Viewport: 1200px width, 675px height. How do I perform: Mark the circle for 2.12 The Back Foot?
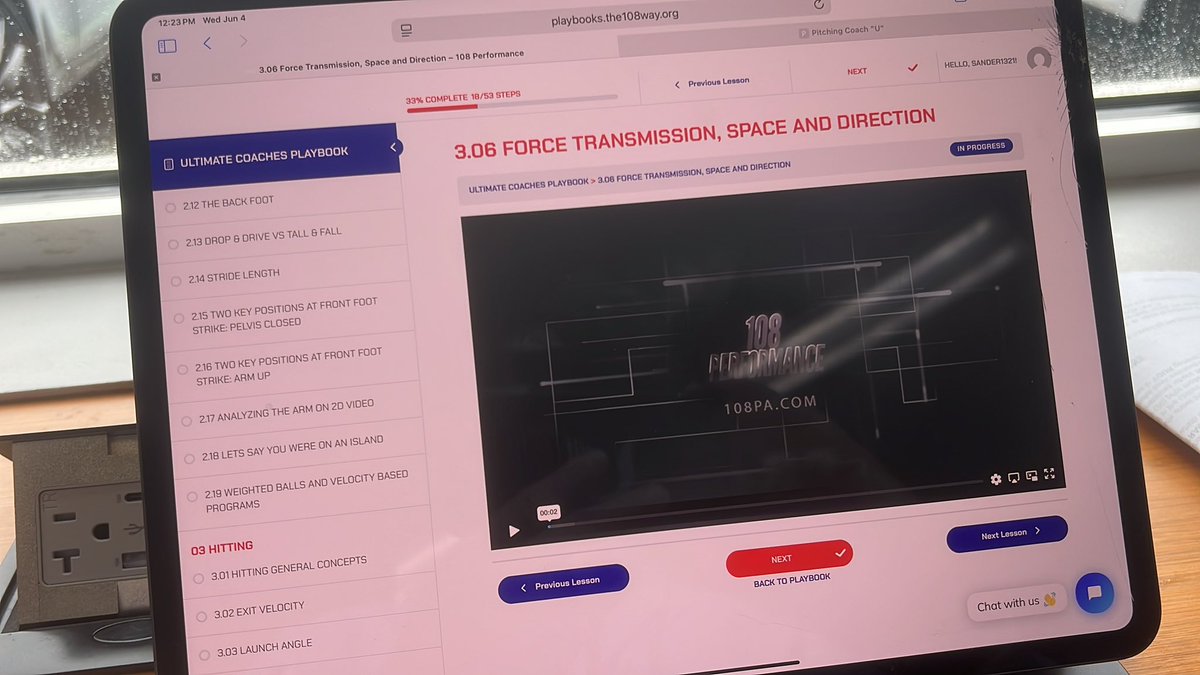tap(171, 208)
